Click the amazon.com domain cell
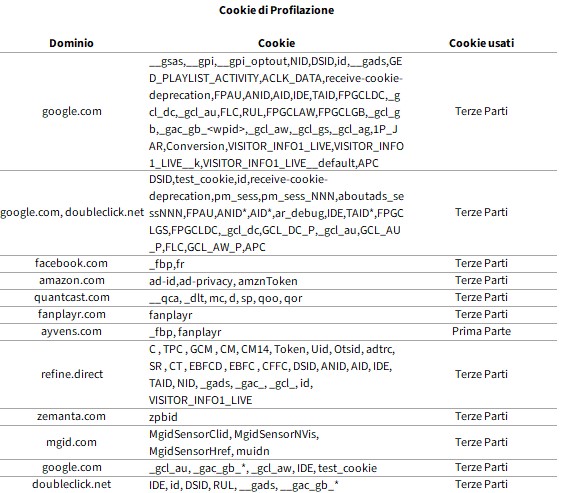Viewport: 567px width, 493px height. 72,280
